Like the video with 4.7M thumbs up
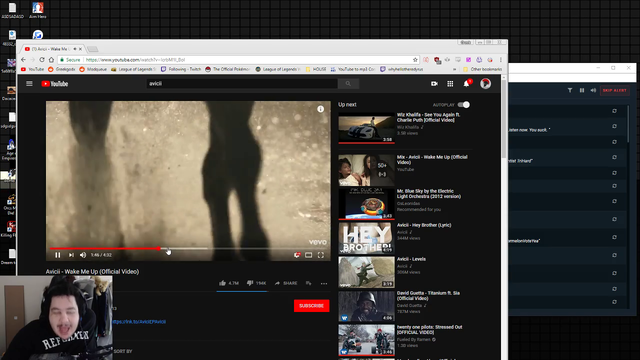 coord(229,283)
